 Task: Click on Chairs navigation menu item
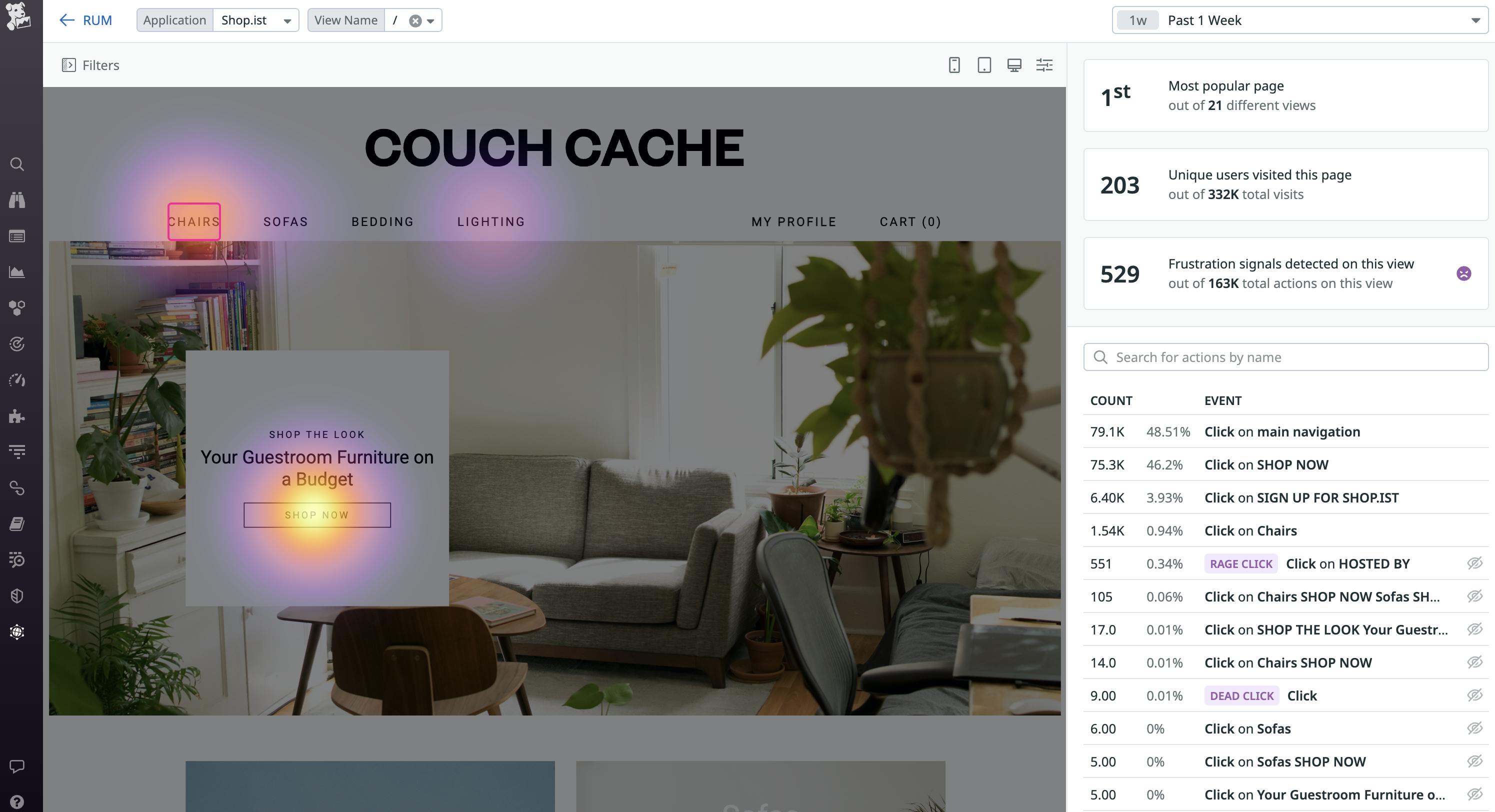tap(194, 221)
